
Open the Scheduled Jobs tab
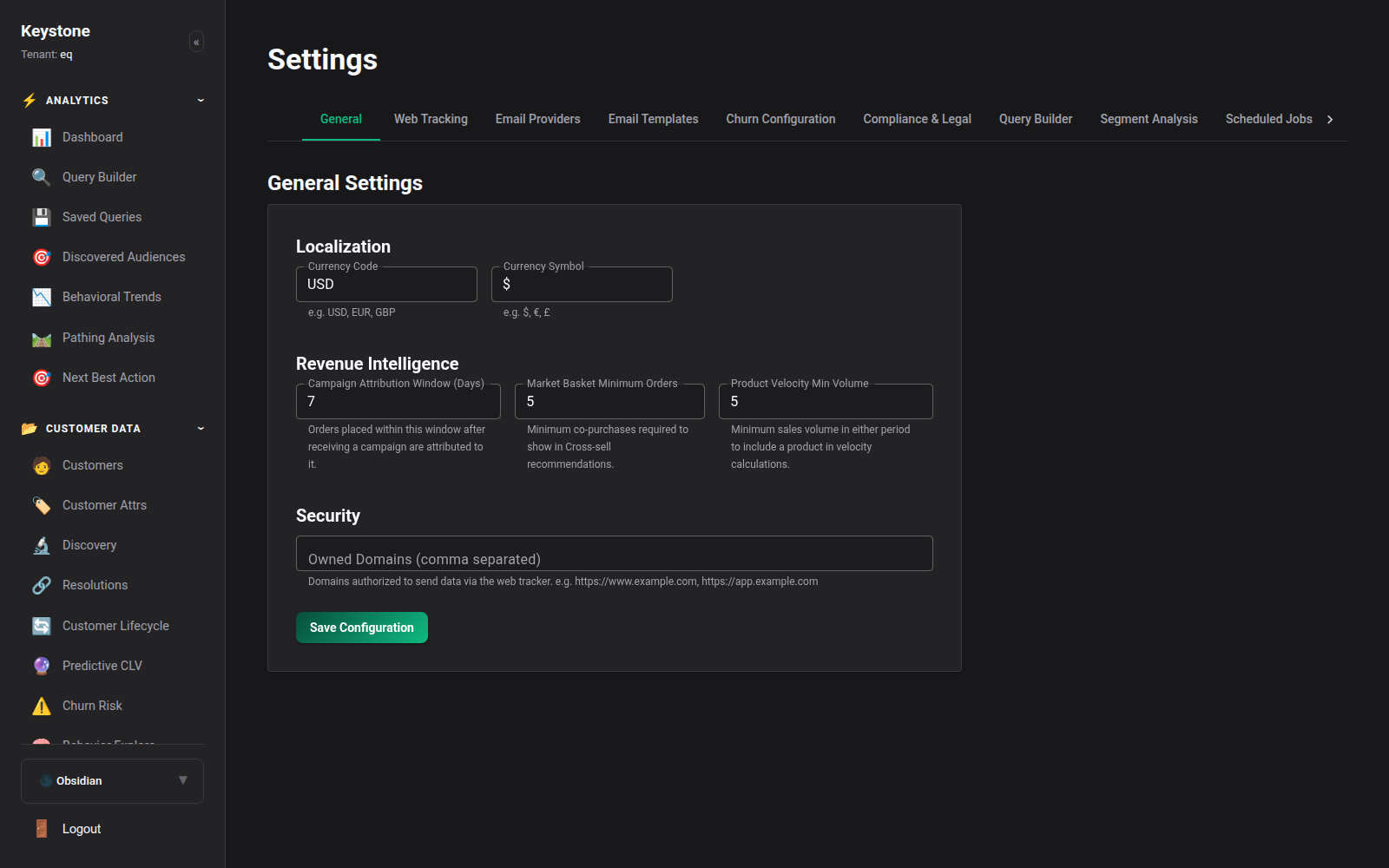(x=1268, y=119)
